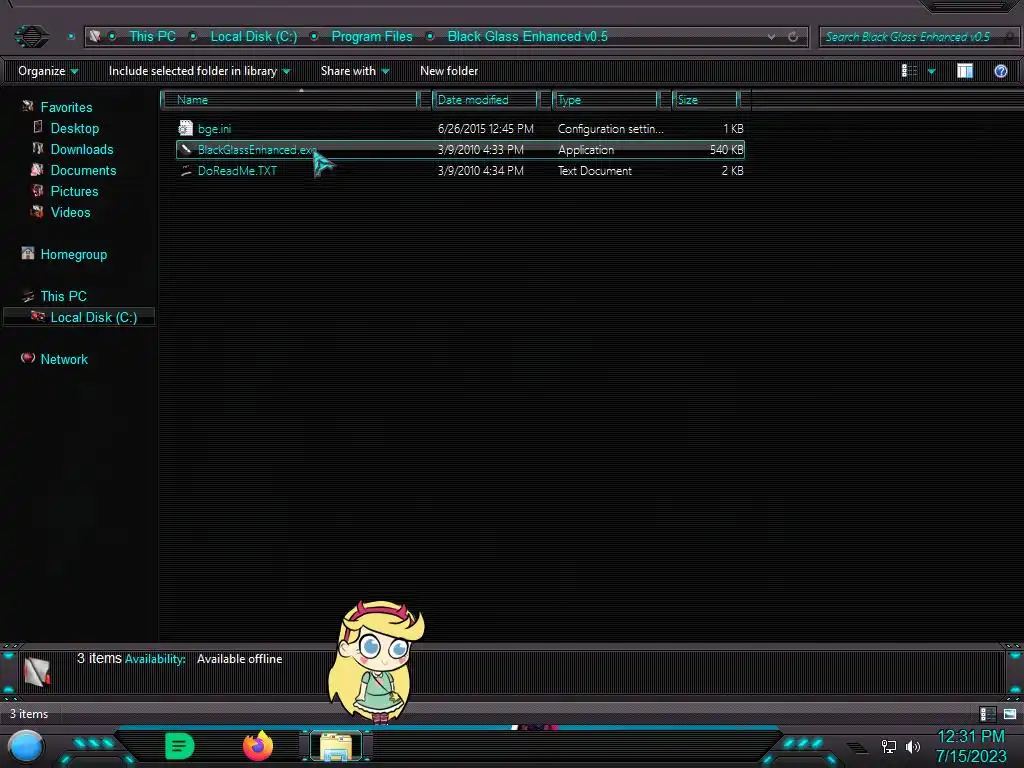The height and width of the screenshot is (768, 1024).
Task: Click the Configuration settin... type cell
Action: coord(610,129)
